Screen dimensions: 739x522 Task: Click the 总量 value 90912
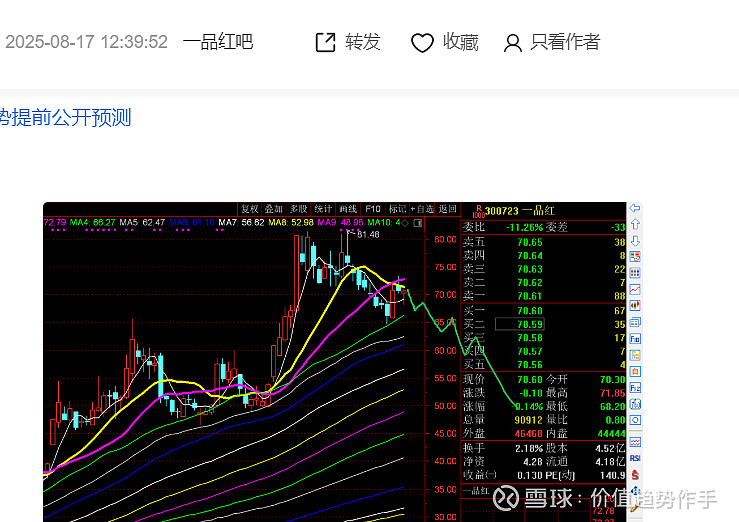coord(528,420)
